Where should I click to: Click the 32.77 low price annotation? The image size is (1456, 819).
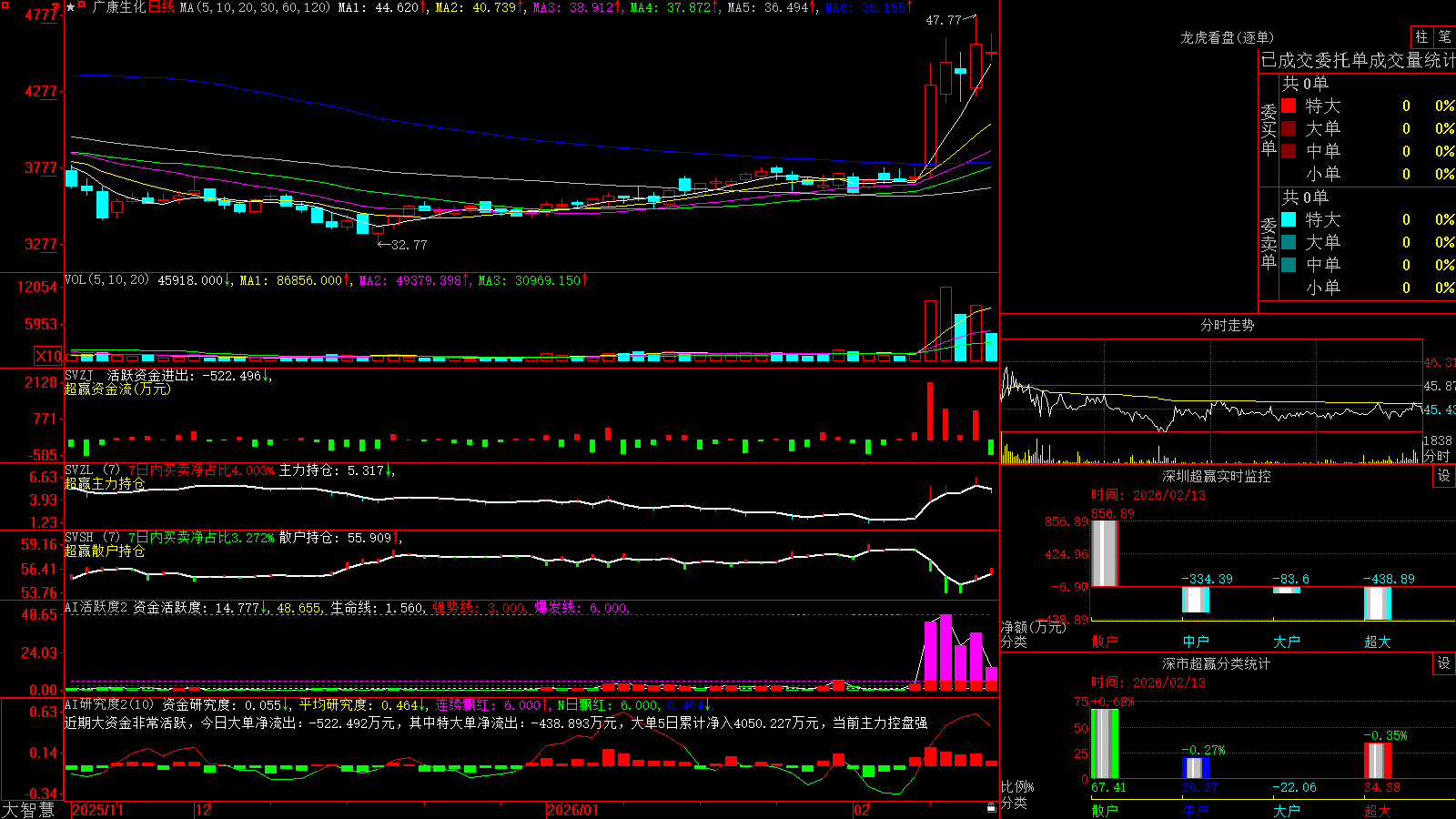pyautogui.click(x=409, y=245)
